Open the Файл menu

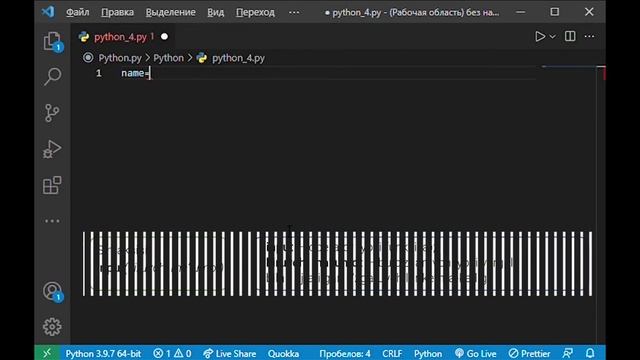click(78, 12)
